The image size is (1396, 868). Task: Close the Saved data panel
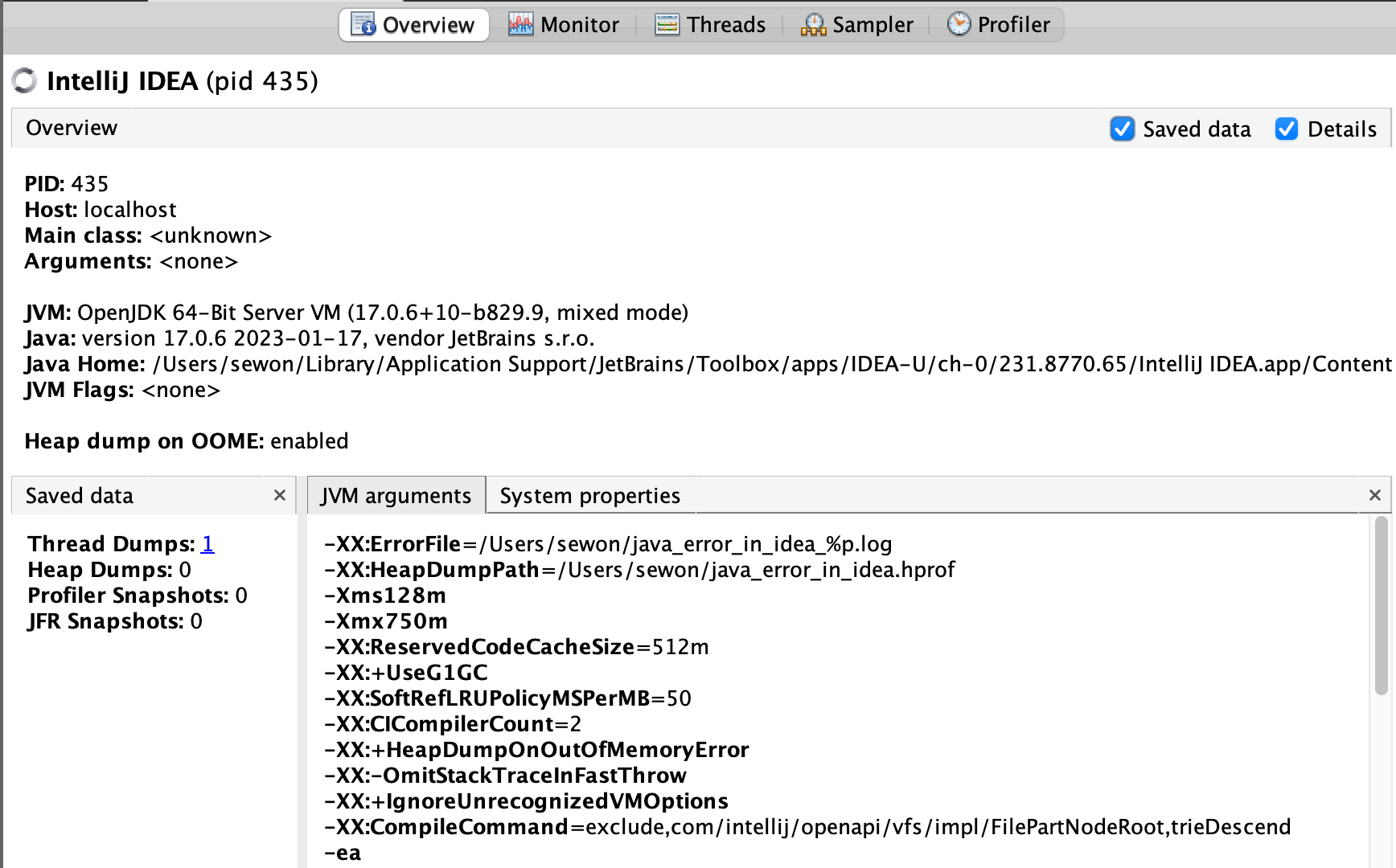280,495
